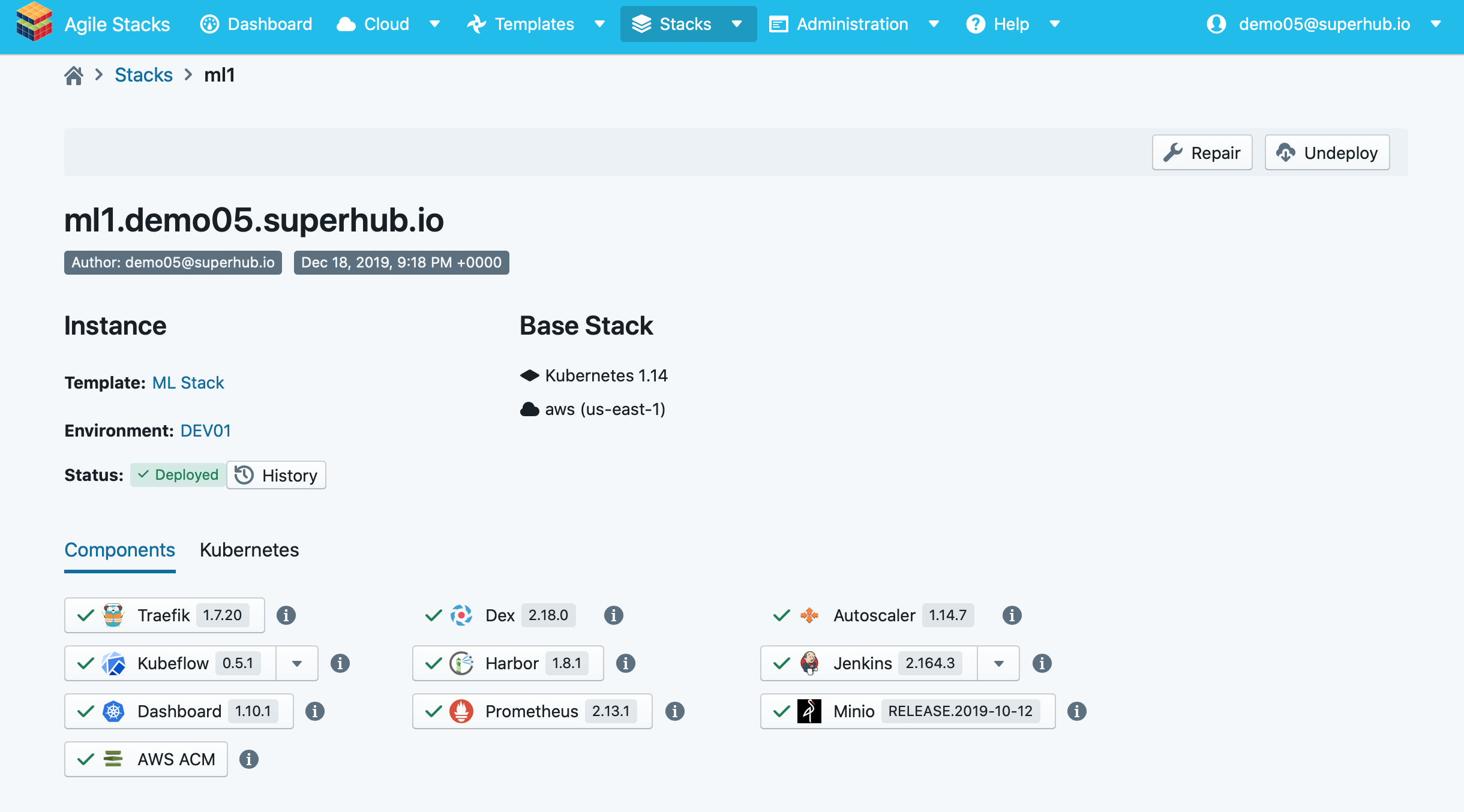The image size is (1464, 812).
Task: Click the Minio RELEASE.2019-10-12 component button
Action: pos(908,711)
